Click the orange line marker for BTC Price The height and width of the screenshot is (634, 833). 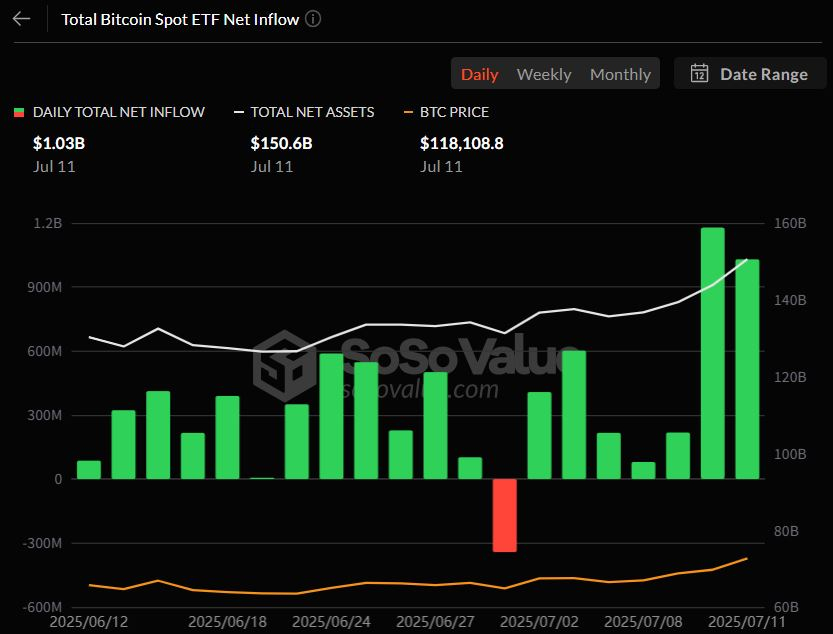pos(408,112)
